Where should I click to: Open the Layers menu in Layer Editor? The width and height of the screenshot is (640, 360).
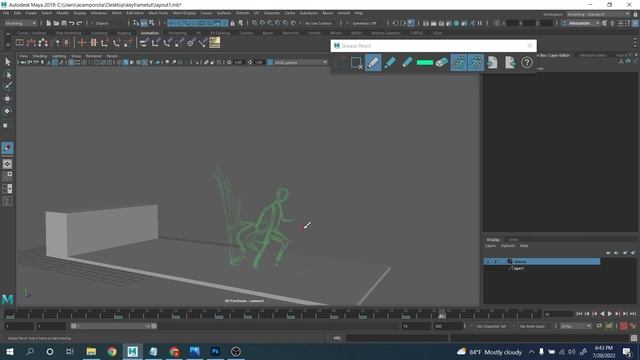[491, 246]
